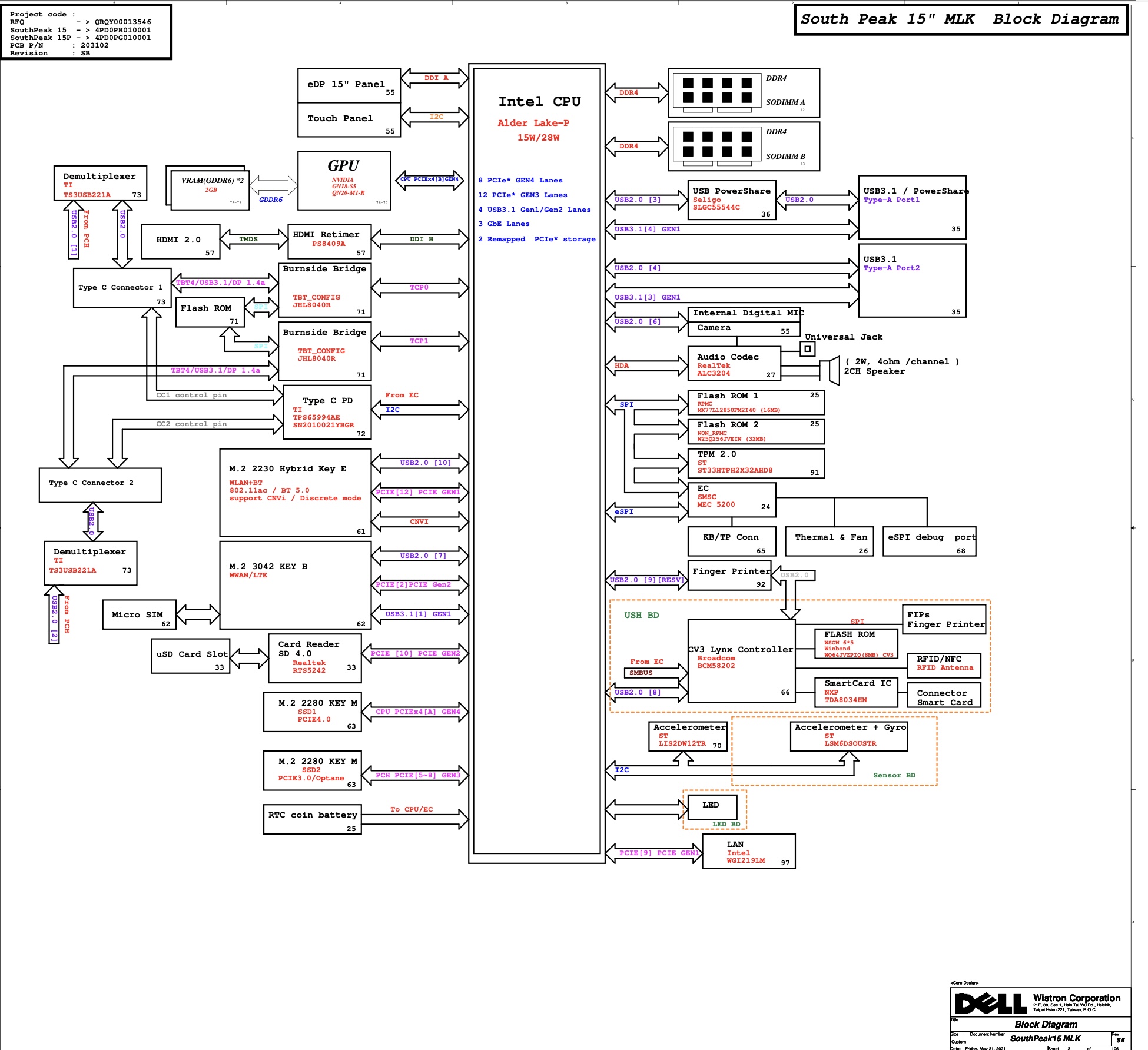
Task: Click the 'USB3.1 Type-A Port2' block
Action: click(913, 280)
